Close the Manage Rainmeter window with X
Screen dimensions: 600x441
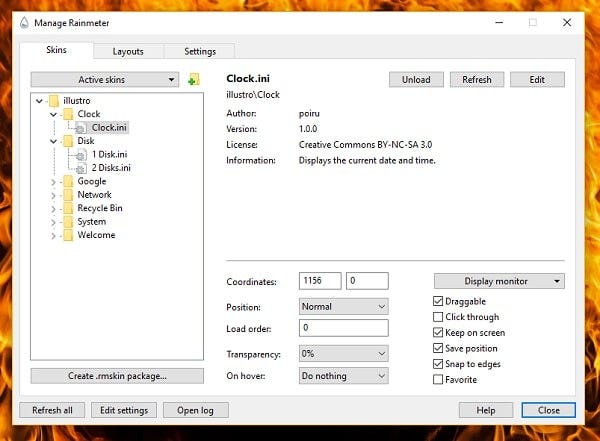click(567, 23)
